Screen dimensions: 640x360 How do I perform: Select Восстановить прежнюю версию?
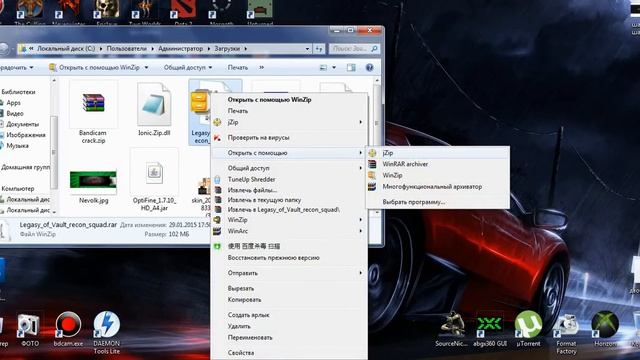[289, 258]
